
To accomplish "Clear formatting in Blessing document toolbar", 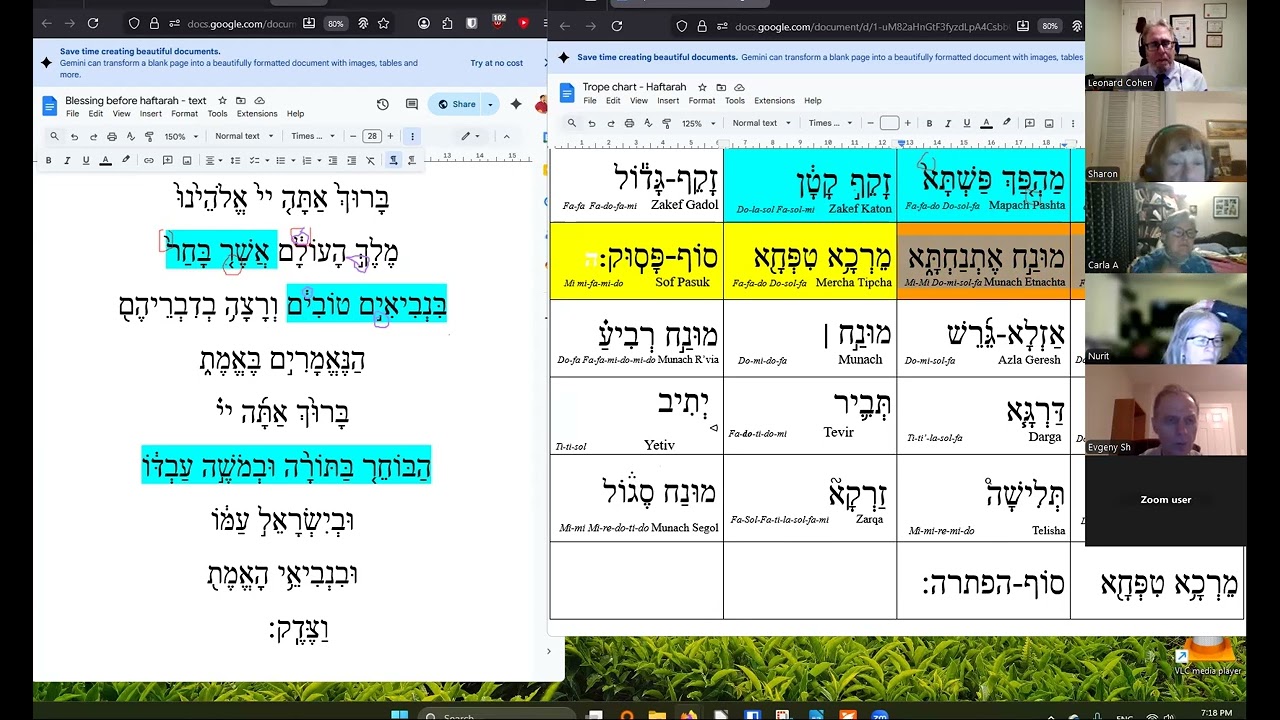I will coord(370,160).
